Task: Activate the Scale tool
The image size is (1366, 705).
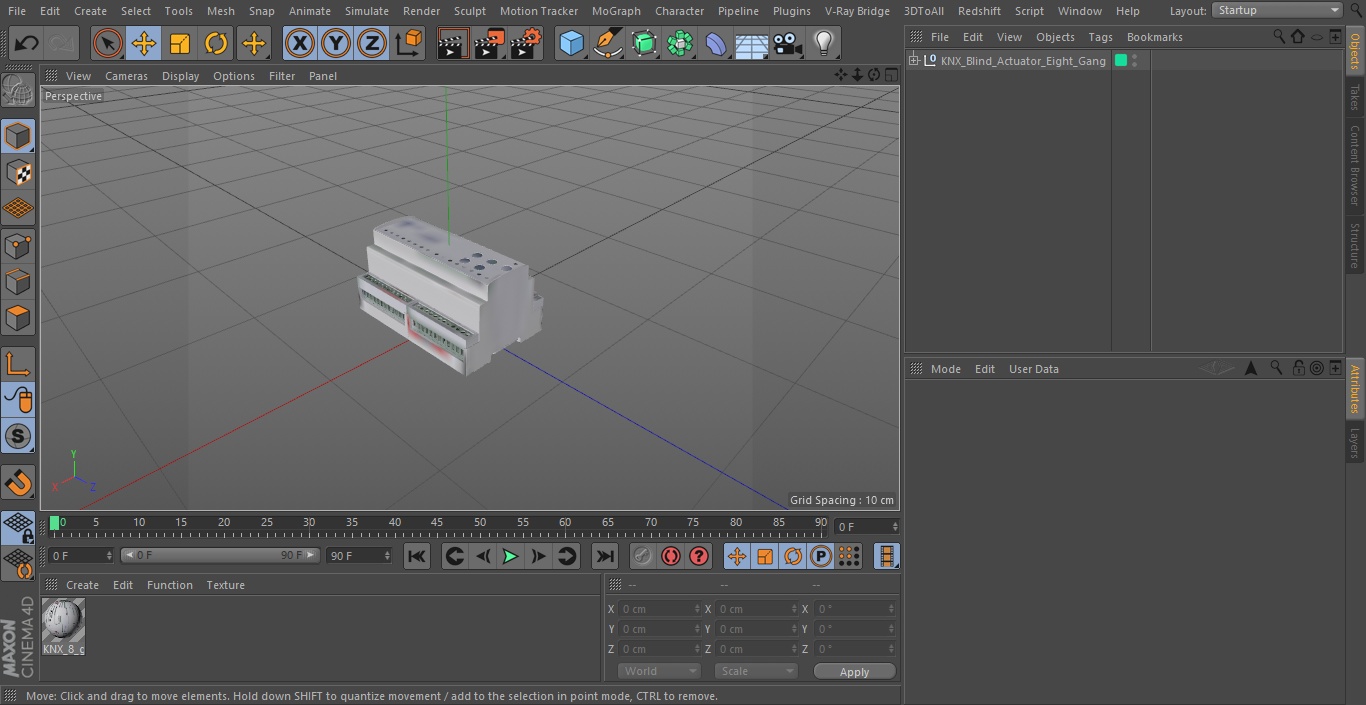Action: pyautogui.click(x=180, y=43)
